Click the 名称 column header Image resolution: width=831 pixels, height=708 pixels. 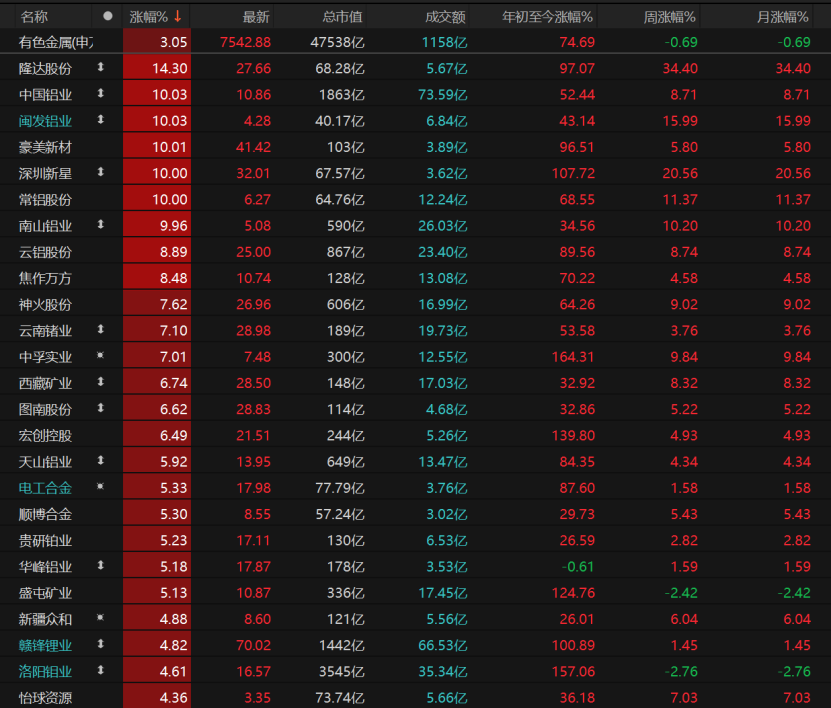tap(34, 17)
